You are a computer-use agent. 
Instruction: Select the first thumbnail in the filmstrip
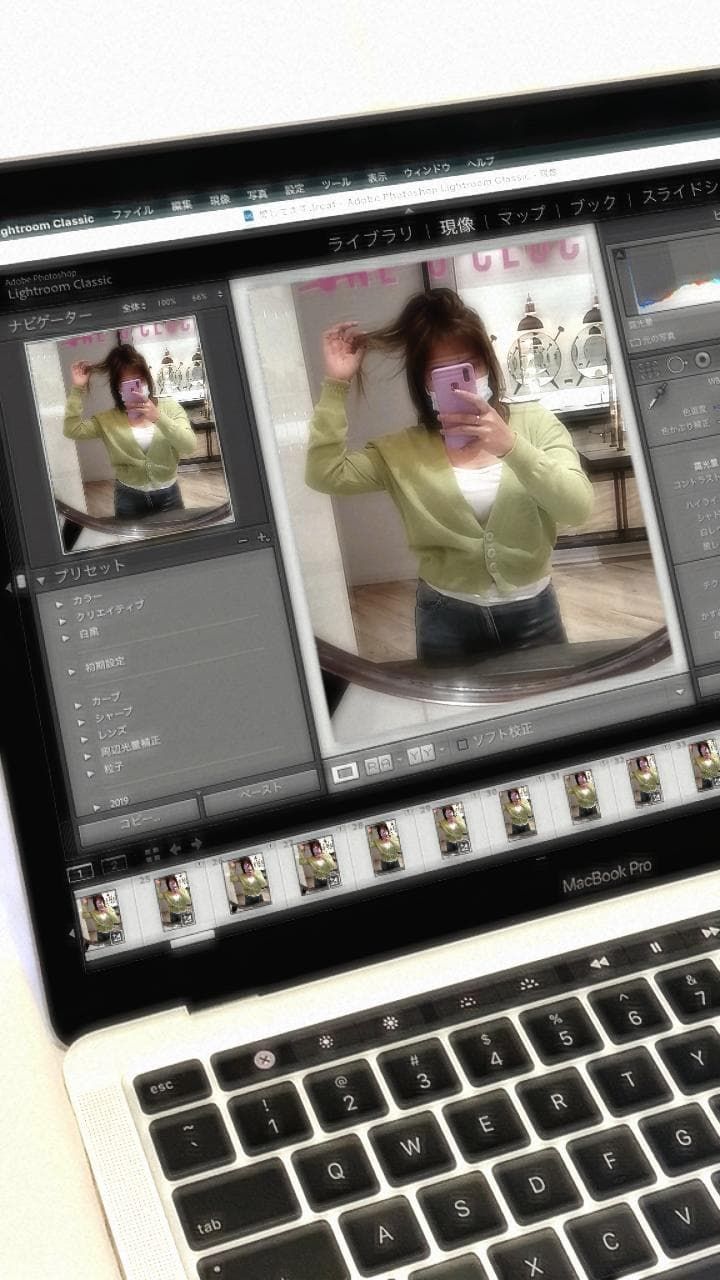(x=101, y=917)
